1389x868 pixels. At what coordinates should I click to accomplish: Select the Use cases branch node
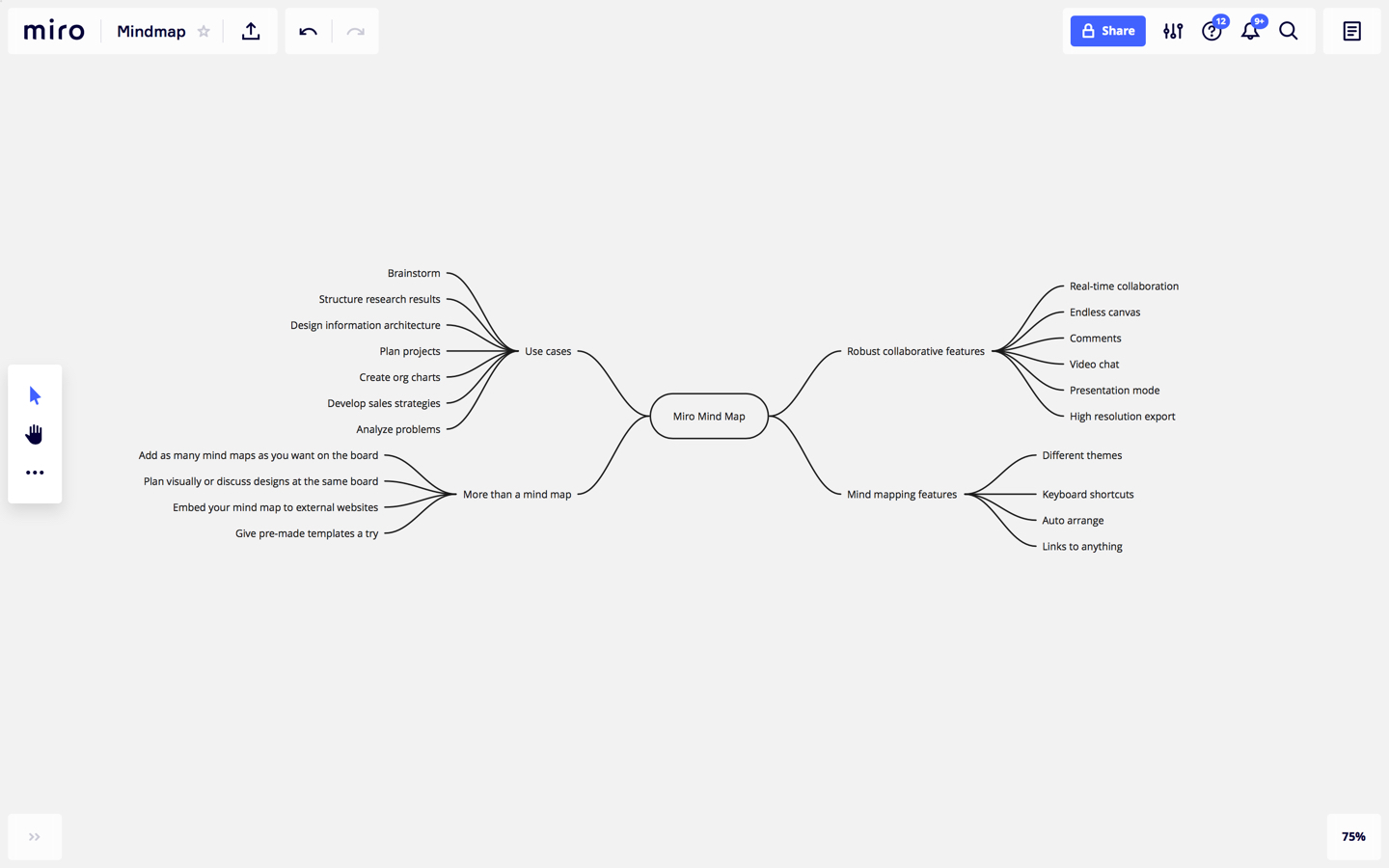[x=548, y=351]
